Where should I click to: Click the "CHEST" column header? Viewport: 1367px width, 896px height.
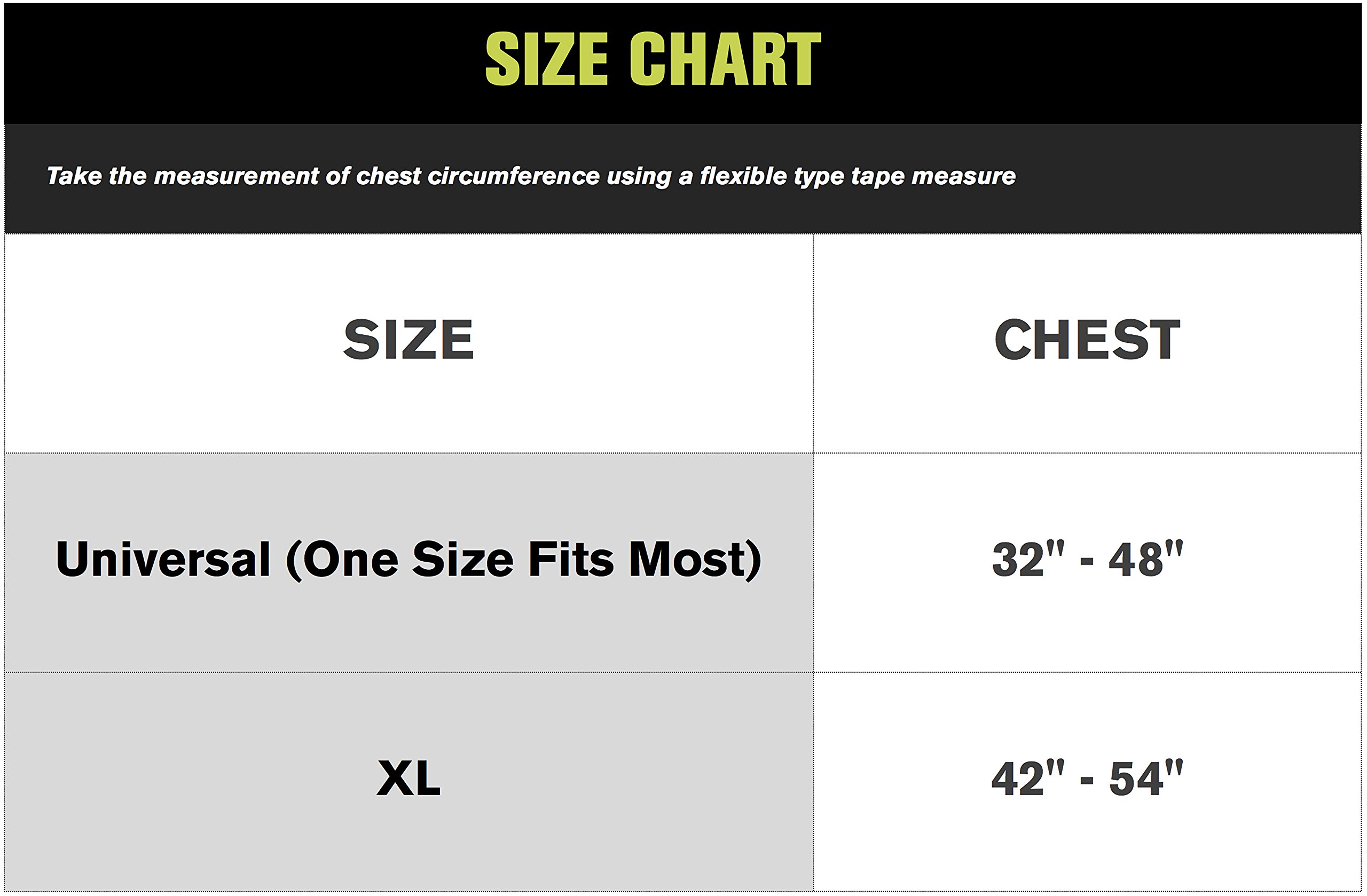click(x=1087, y=340)
